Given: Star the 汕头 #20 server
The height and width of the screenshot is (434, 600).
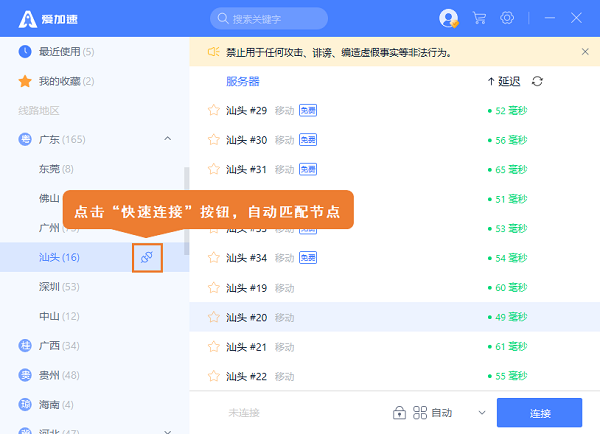Looking at the screenshot, I should tap(213, 317).
